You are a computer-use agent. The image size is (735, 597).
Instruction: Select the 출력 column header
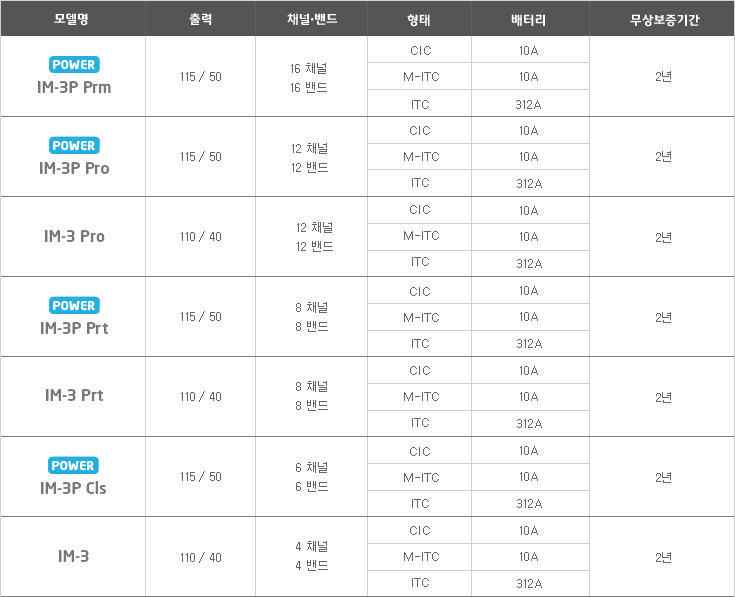(x=200, y=19)
